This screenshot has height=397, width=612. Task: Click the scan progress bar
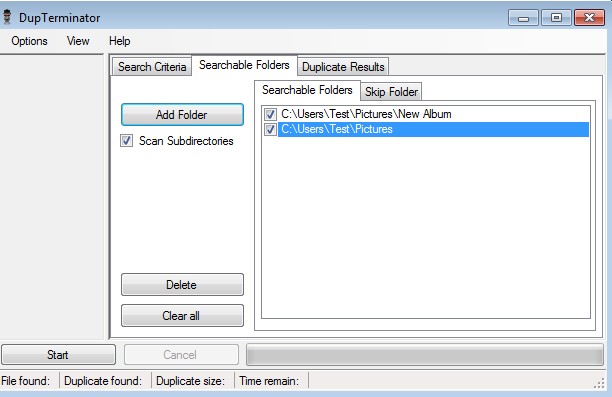pyautogui.click(x=425, y=354)
